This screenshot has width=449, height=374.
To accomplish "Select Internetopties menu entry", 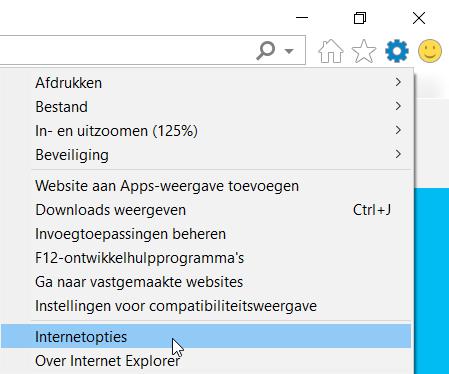I will (206, 336).
